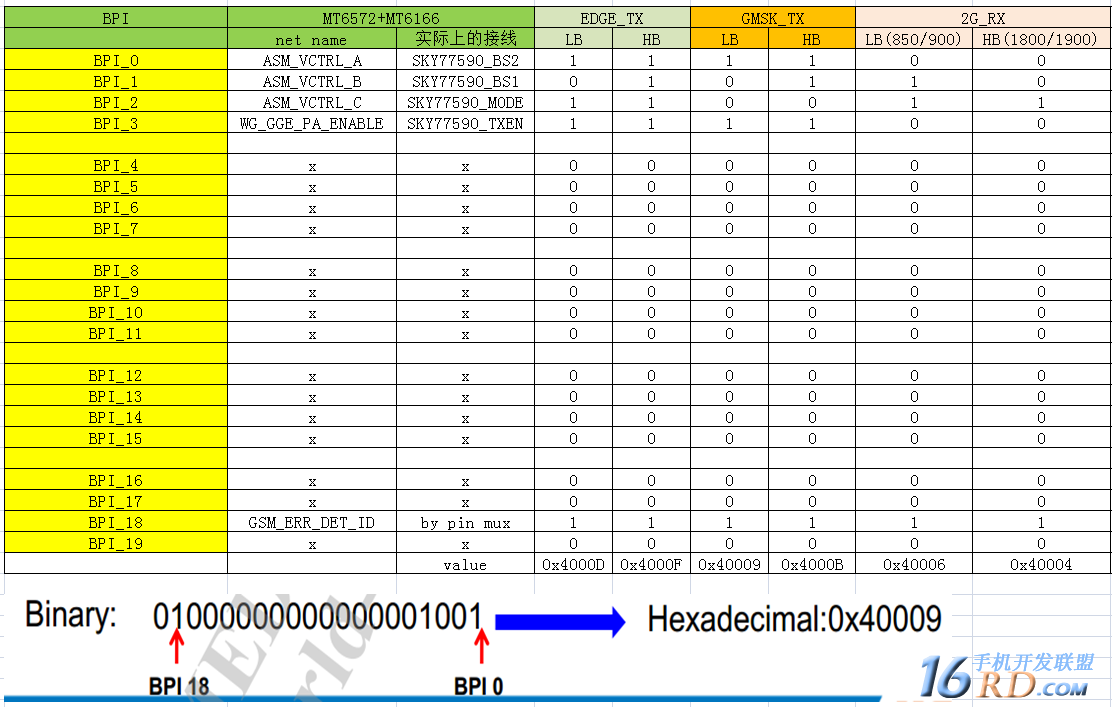Click WG_GGE_PA_ENABLE net name
Viewport: 1112px width, 707px height.
(x=312, y=123)
